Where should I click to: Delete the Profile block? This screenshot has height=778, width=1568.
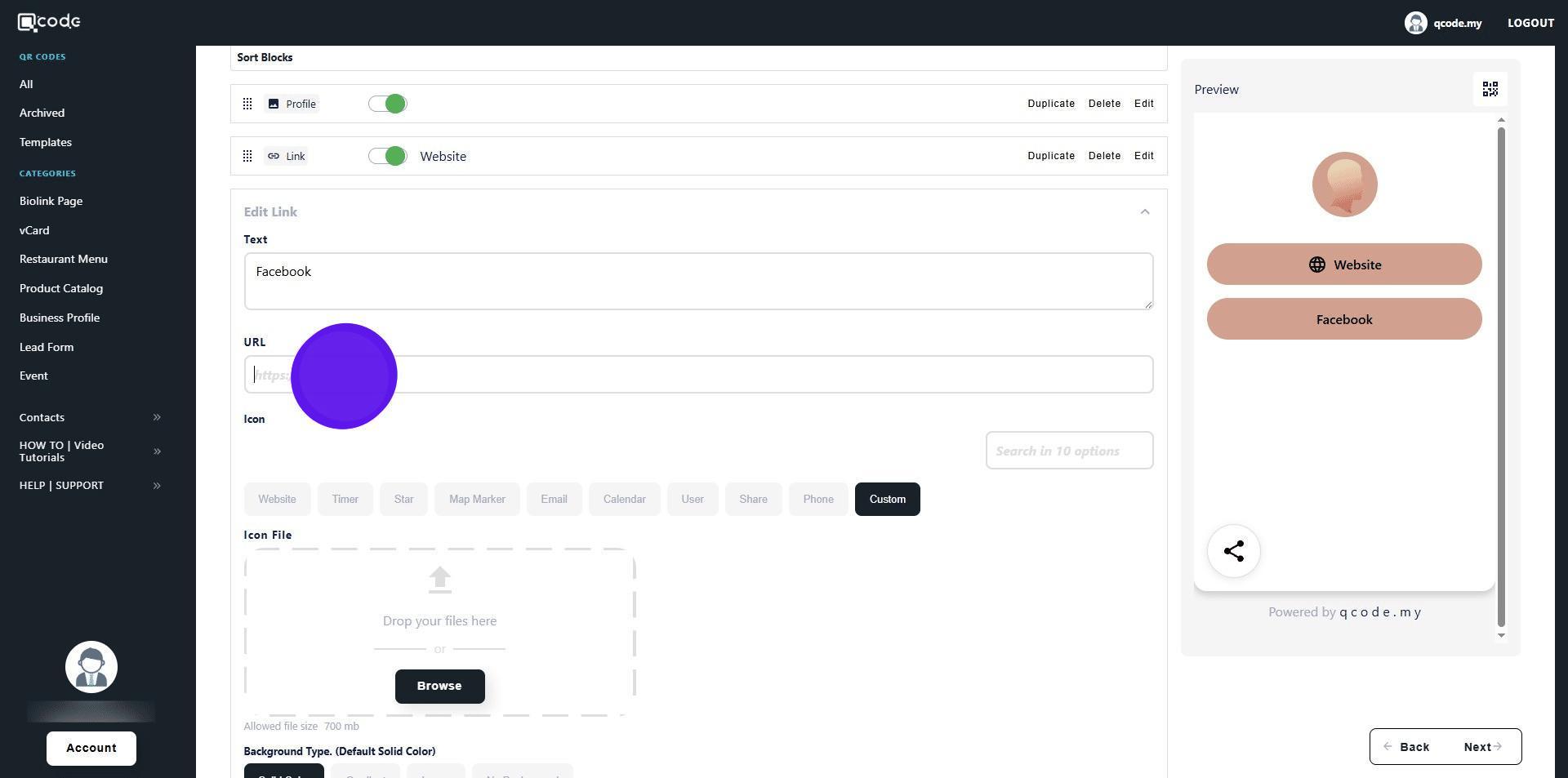click(1104, 104)
